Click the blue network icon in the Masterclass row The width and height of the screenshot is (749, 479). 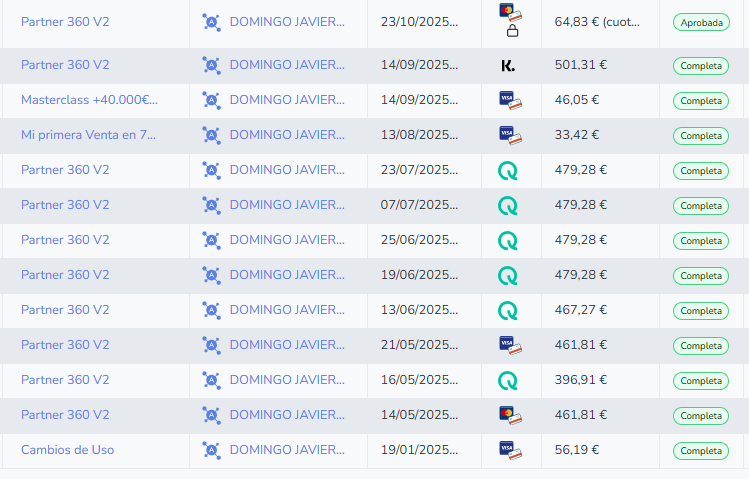coord(211,100)
